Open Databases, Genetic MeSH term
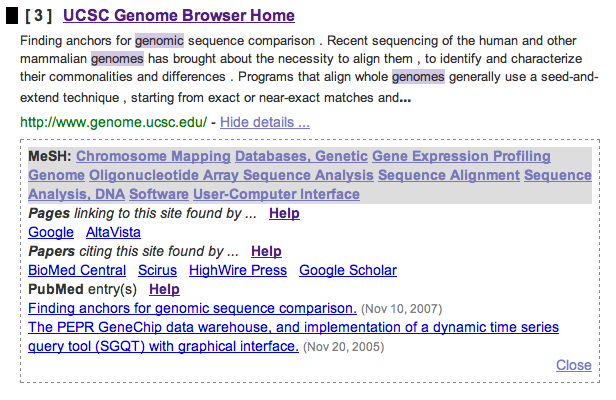 pyautogui.click(x=301, y=156)
